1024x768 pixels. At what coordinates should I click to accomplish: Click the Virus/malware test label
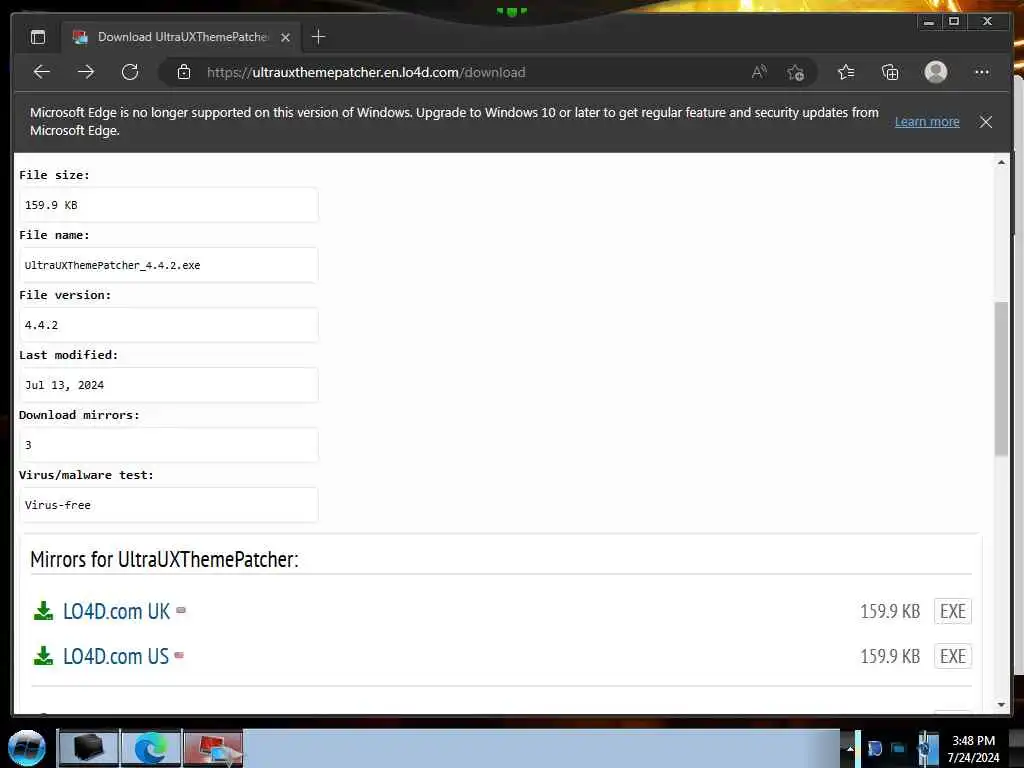click(86, 475)
